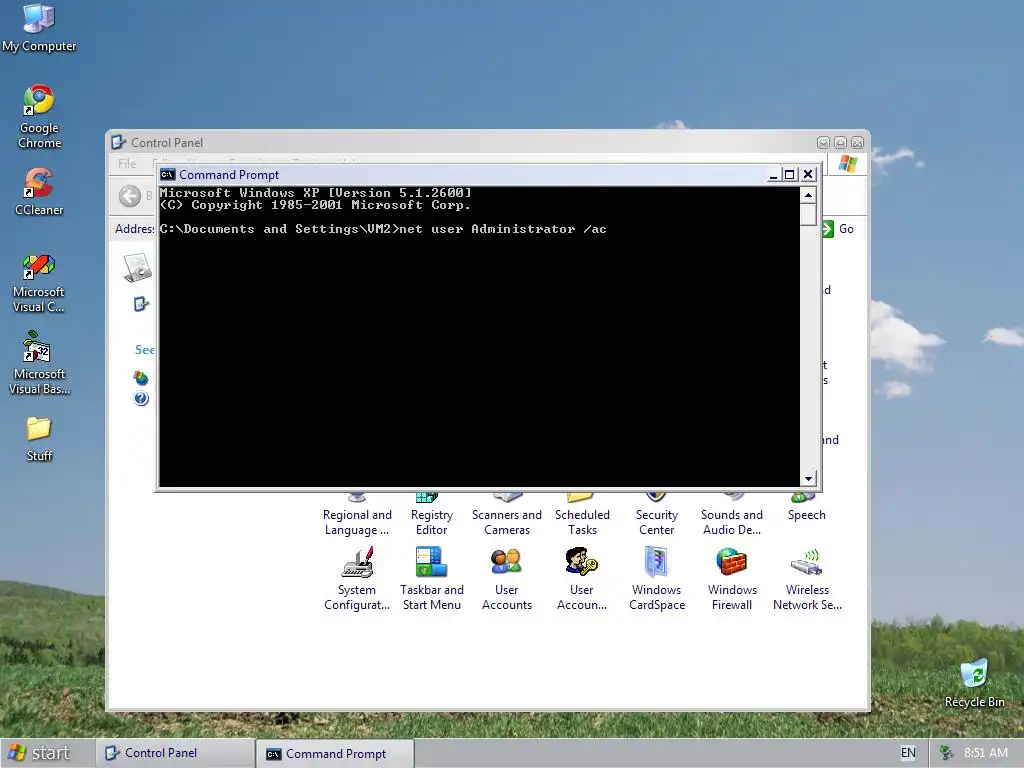Click the Command Prompt title bar icon
Viewport: 1024px width, 768px height.
[168, 174]
